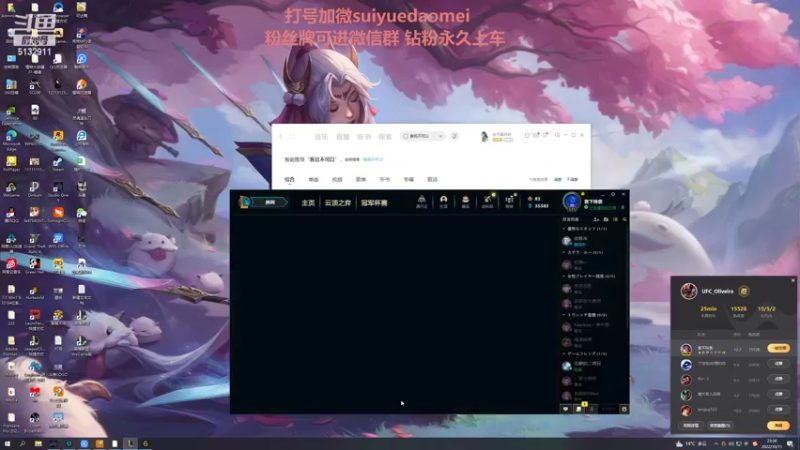Open the League client crafting hammer icon

pos(487,201)
